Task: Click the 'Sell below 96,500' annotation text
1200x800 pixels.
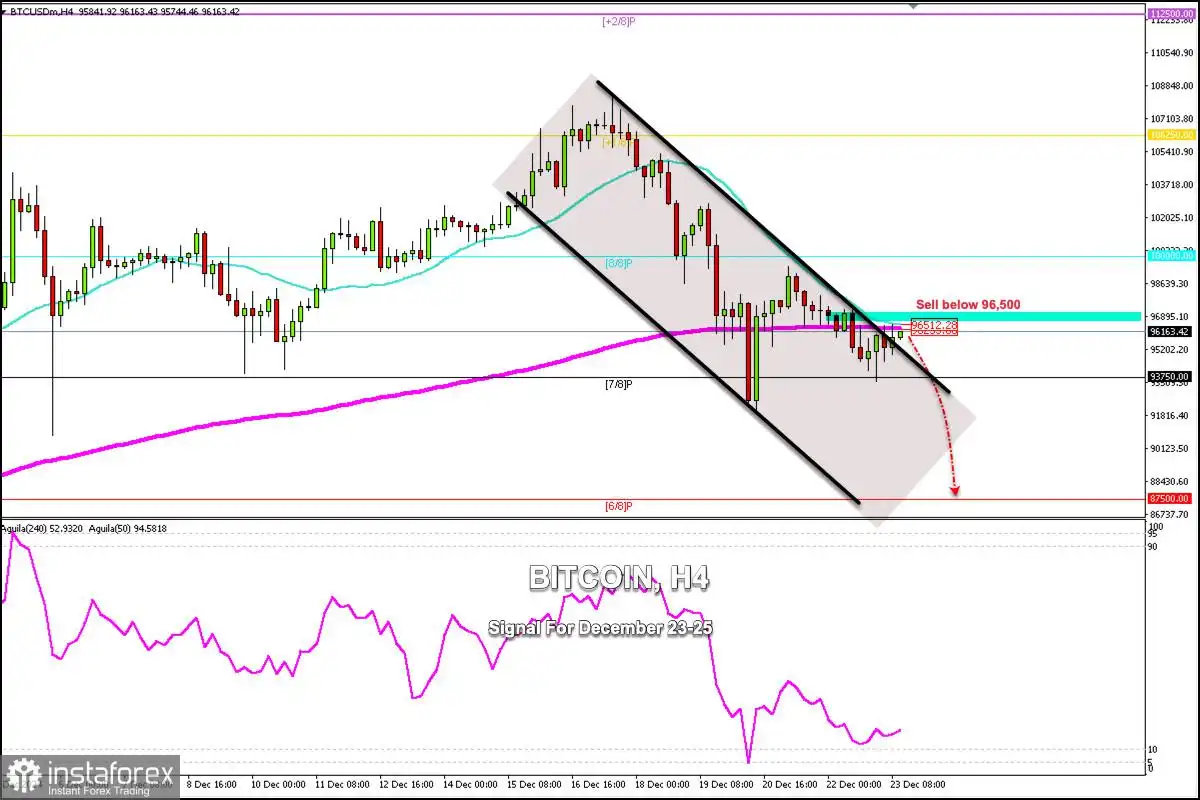Action: (968, 304)
